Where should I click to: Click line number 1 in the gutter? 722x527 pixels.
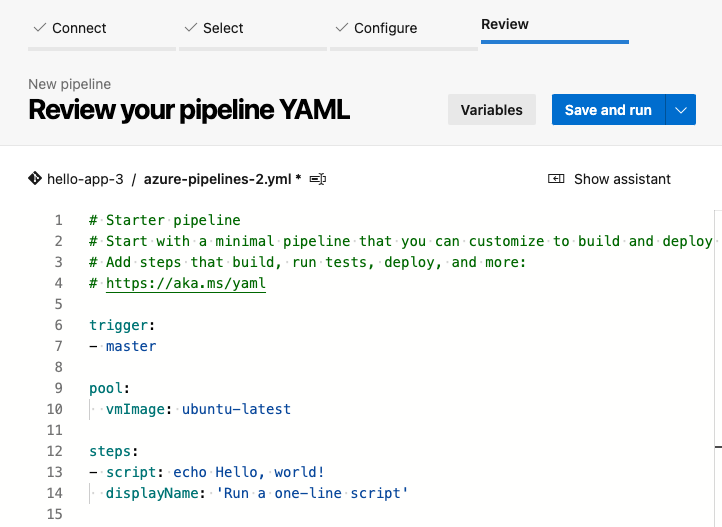(58, 220)
